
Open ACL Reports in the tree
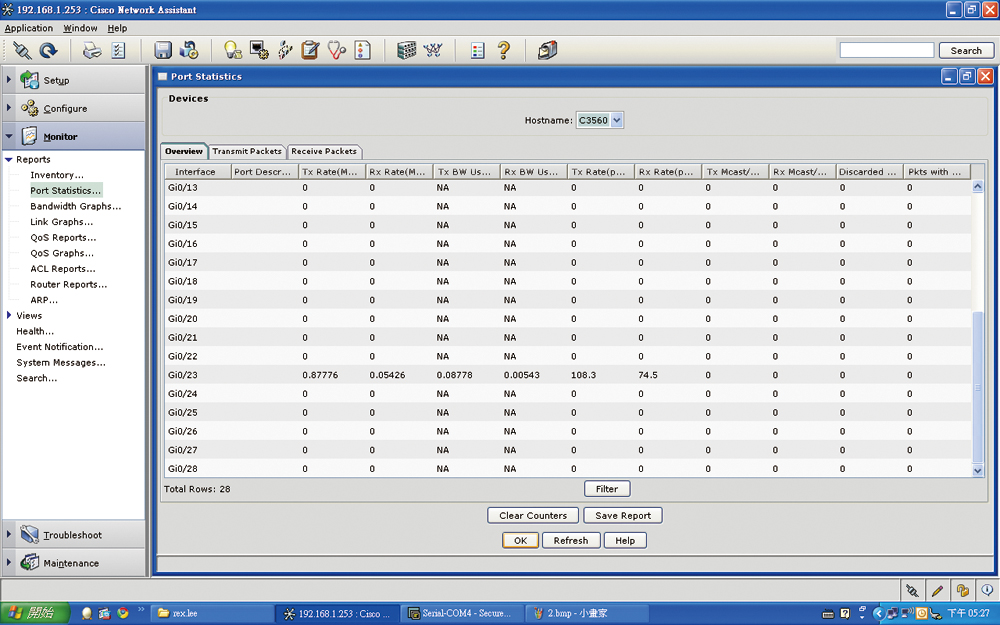coord(62,268)
